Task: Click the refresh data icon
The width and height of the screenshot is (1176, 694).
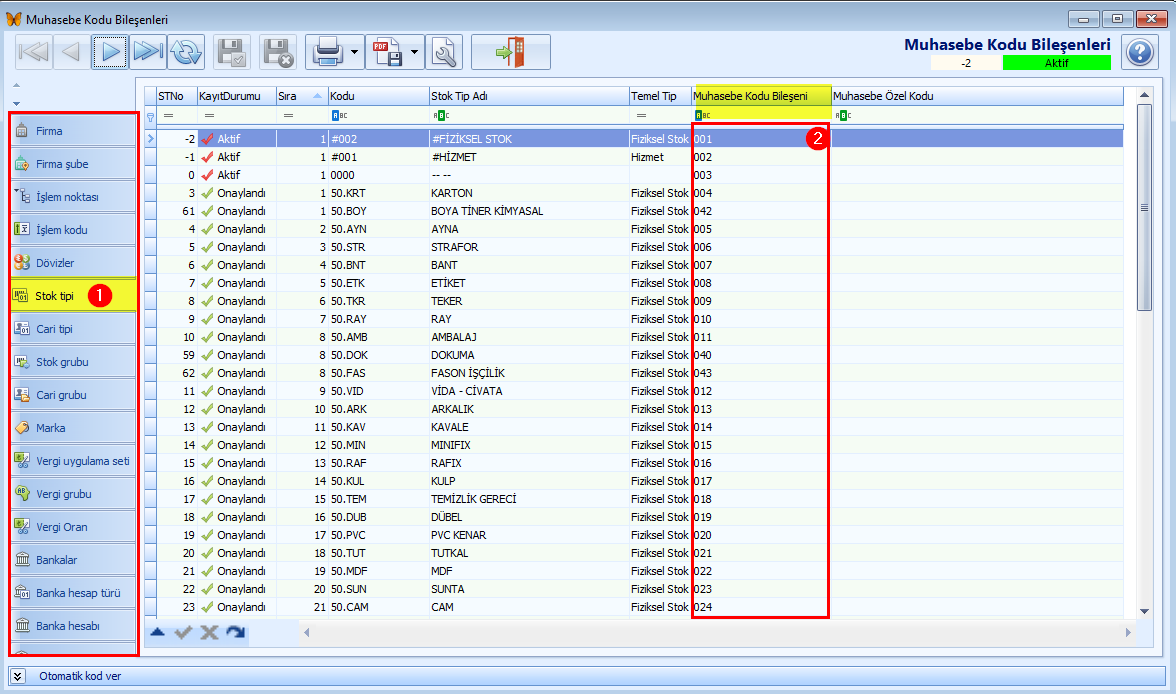Action: [186, 52]
